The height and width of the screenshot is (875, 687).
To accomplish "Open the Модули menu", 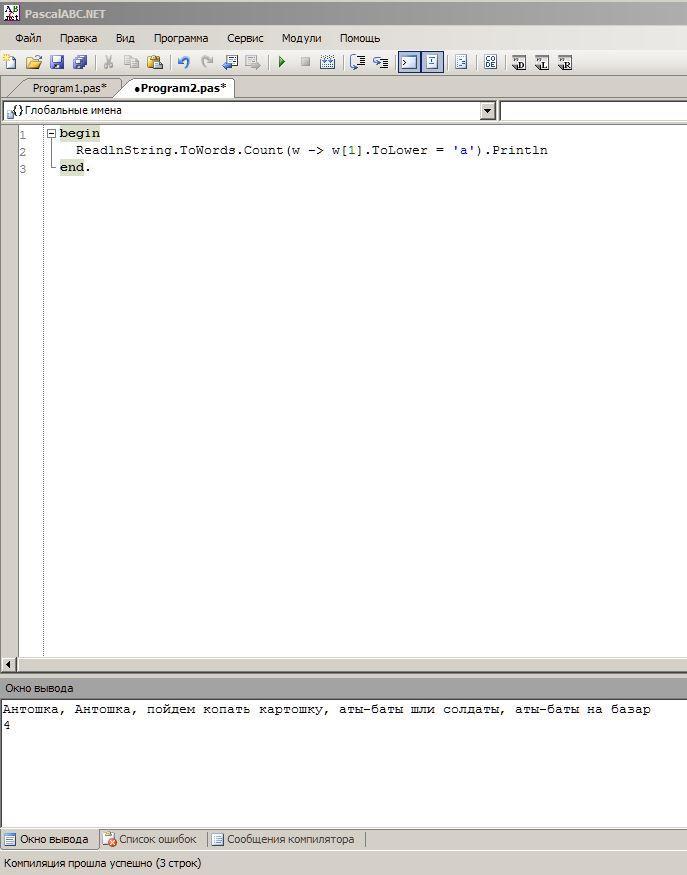I will pyautogui.click(x=301, y=38).
